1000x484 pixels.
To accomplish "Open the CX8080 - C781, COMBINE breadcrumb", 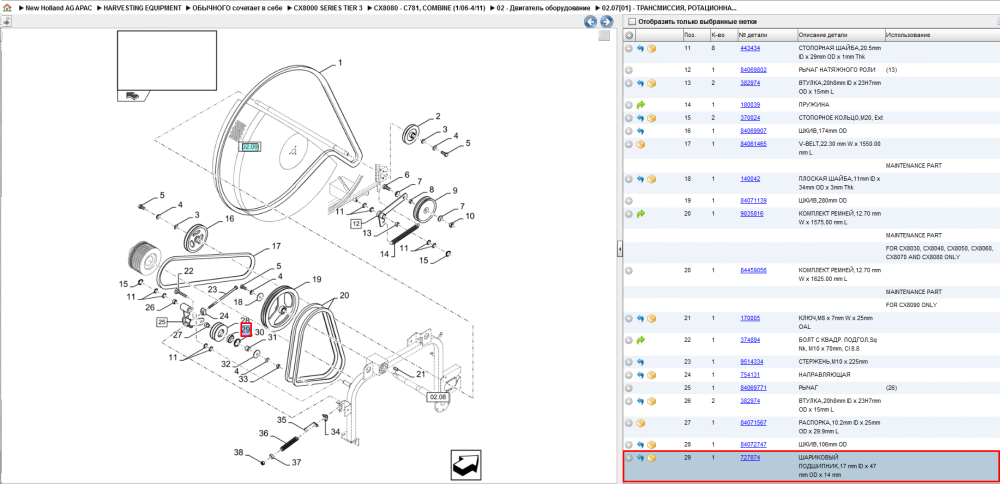I will [430, 8].
